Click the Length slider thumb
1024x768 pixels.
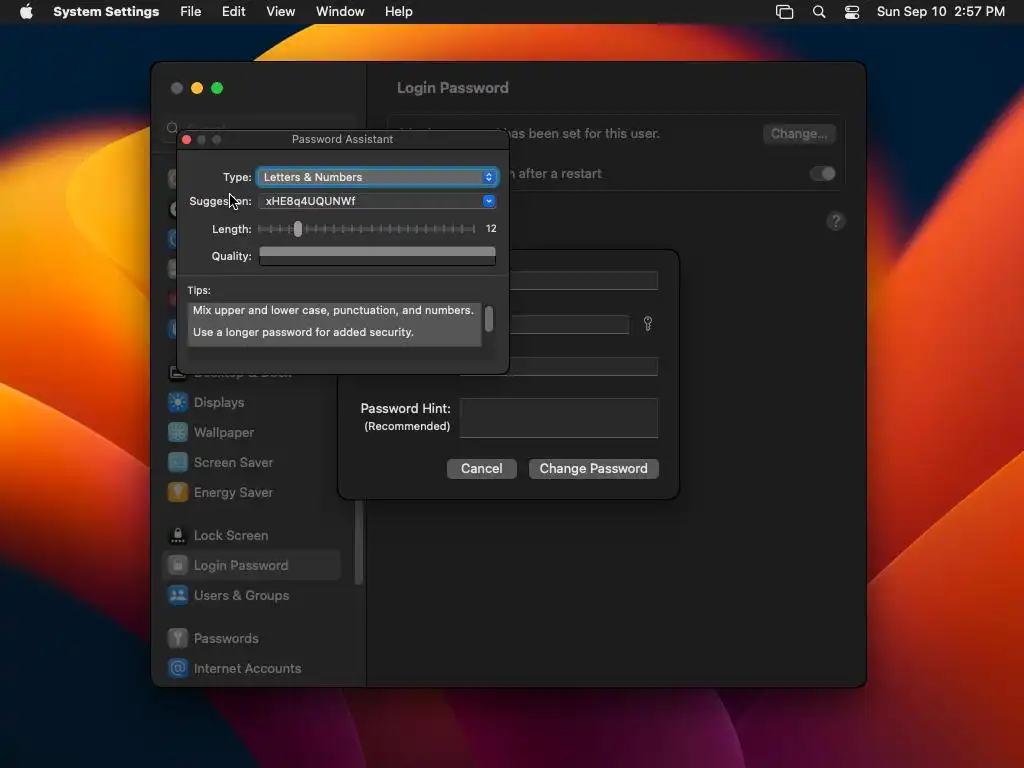point(298,229)
